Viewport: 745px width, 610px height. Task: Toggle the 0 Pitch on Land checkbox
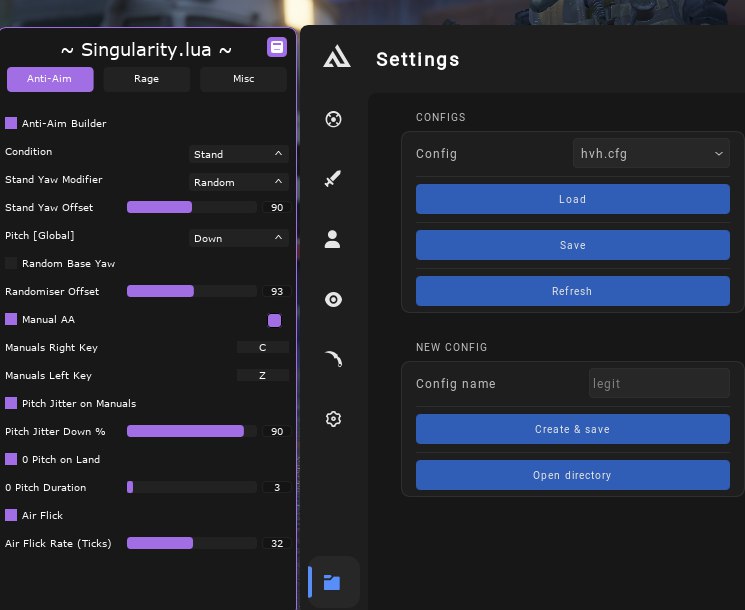[11, 459]
